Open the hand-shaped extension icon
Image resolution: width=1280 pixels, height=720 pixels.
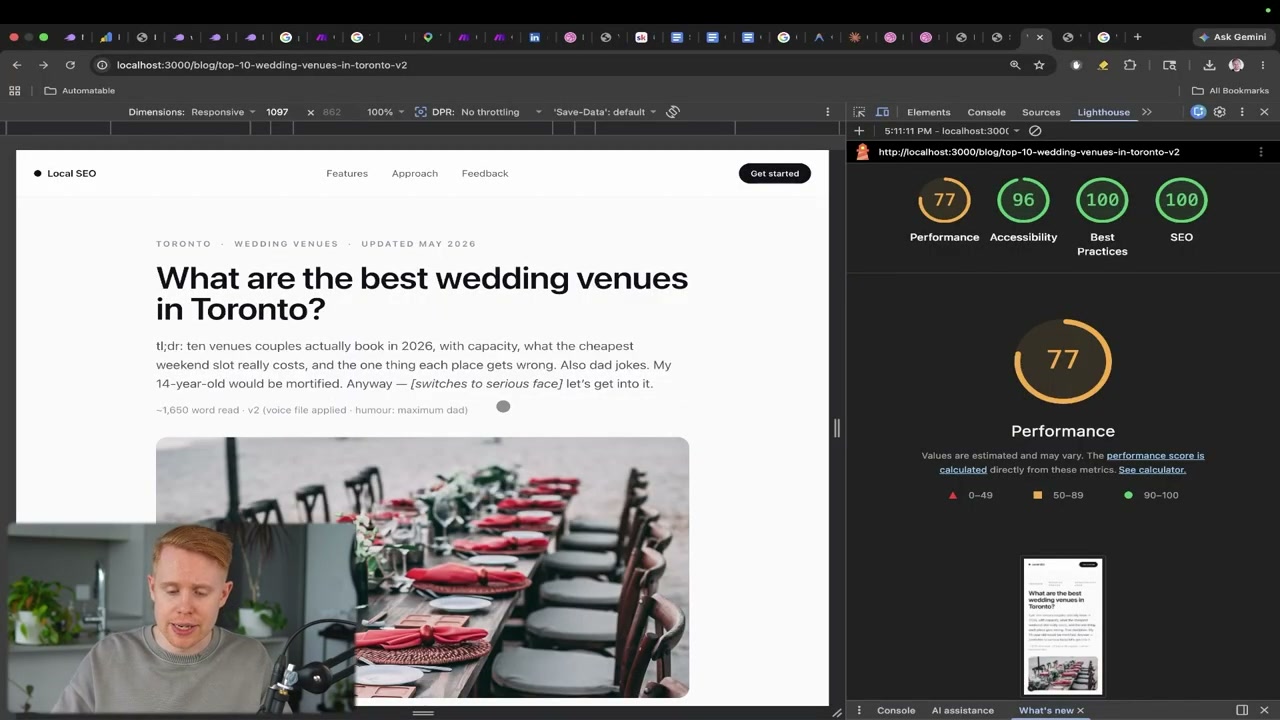tap(1076, 65)
